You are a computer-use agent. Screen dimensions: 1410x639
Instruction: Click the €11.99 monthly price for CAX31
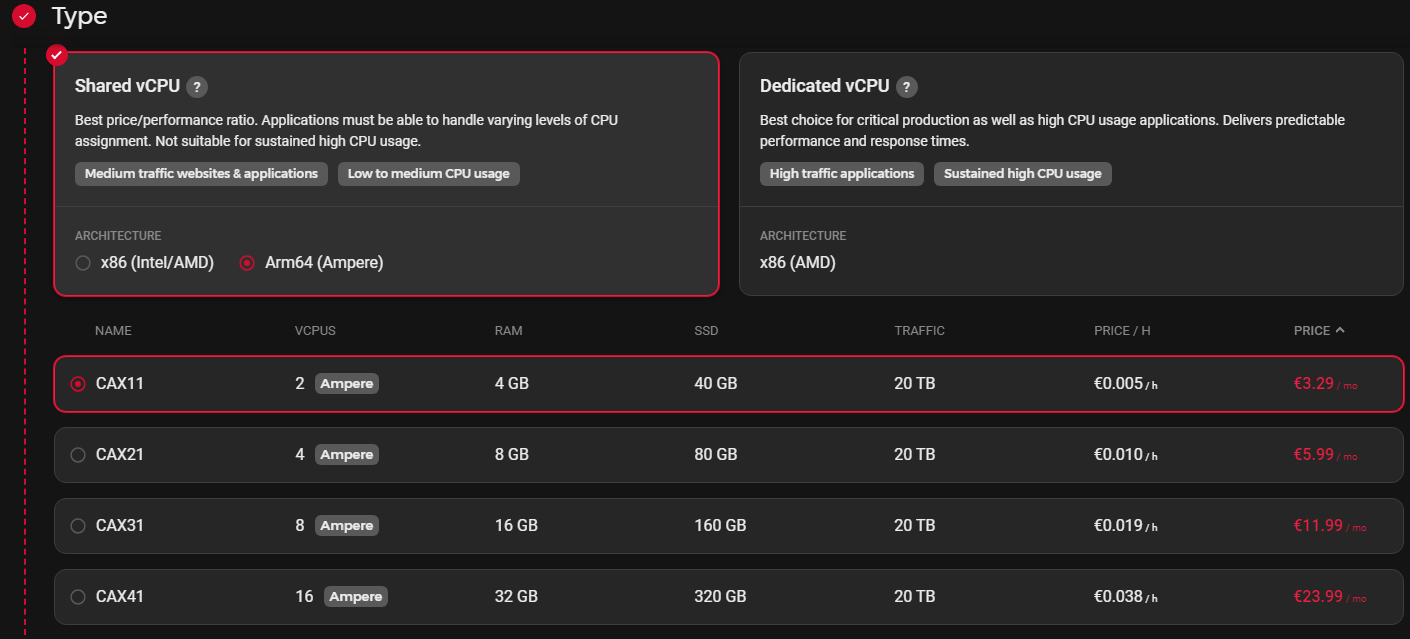point(1318,525)
